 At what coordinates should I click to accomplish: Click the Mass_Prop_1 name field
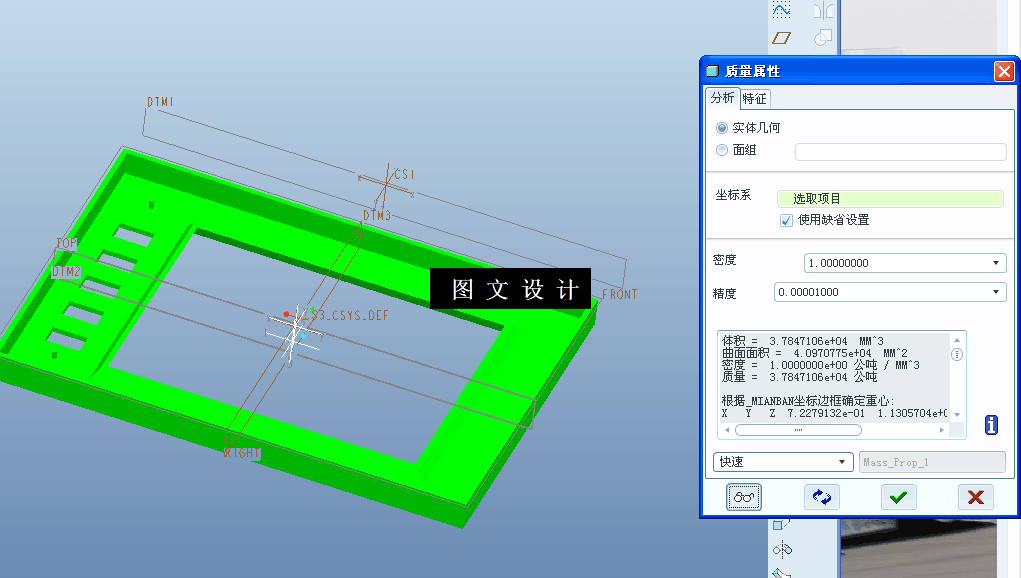(x=932, y=462)
